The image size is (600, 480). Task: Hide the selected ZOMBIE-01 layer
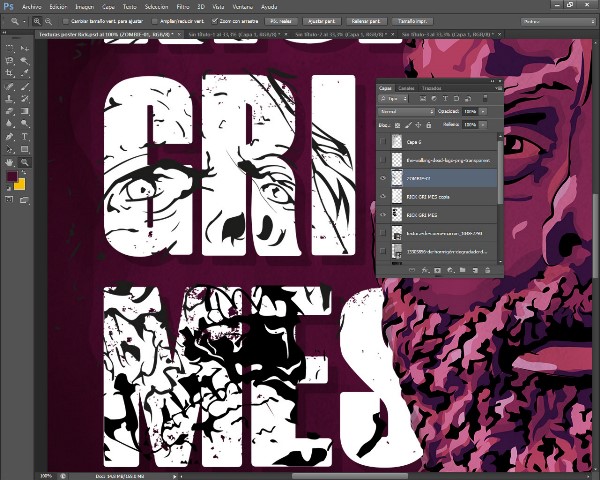[383, 178]
